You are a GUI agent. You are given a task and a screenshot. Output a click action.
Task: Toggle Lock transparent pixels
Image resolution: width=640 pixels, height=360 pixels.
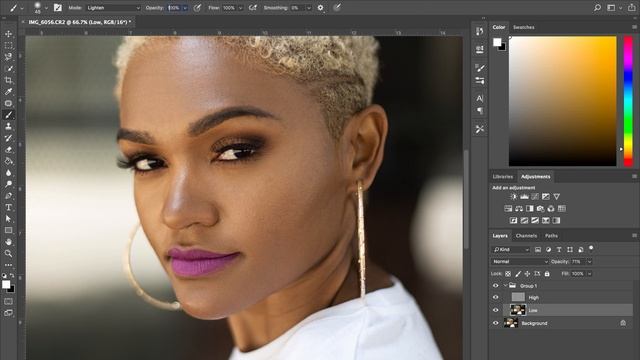click(x=508, y=274)
